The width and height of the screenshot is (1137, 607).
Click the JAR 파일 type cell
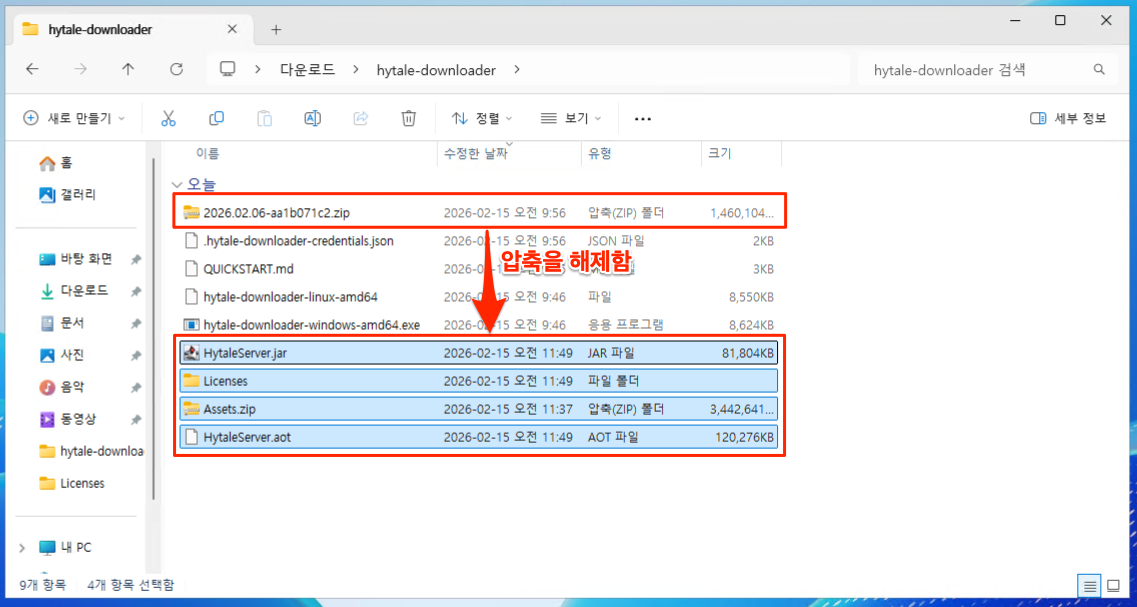coord(611,353)
